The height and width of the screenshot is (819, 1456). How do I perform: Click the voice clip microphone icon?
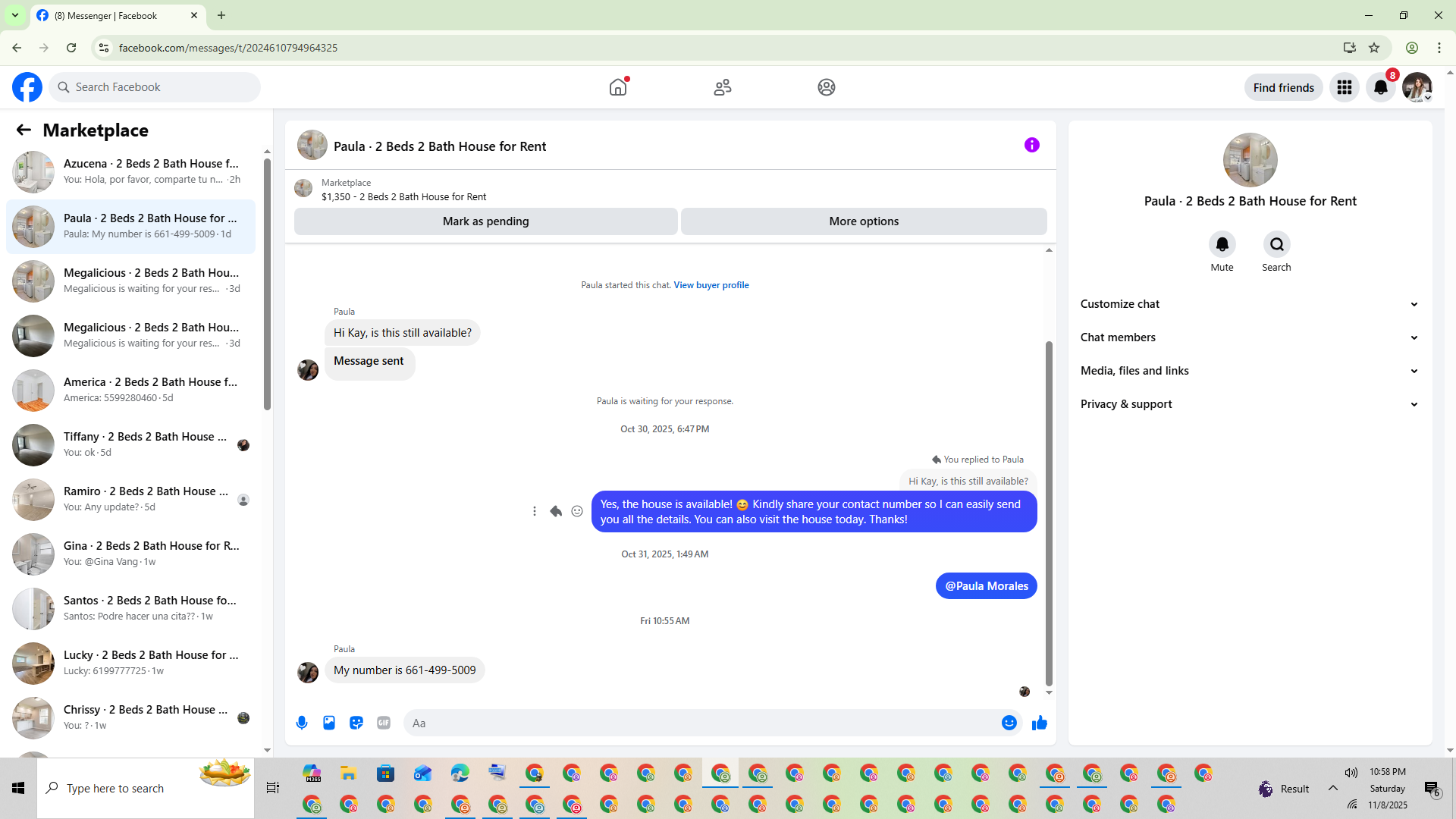302,723
